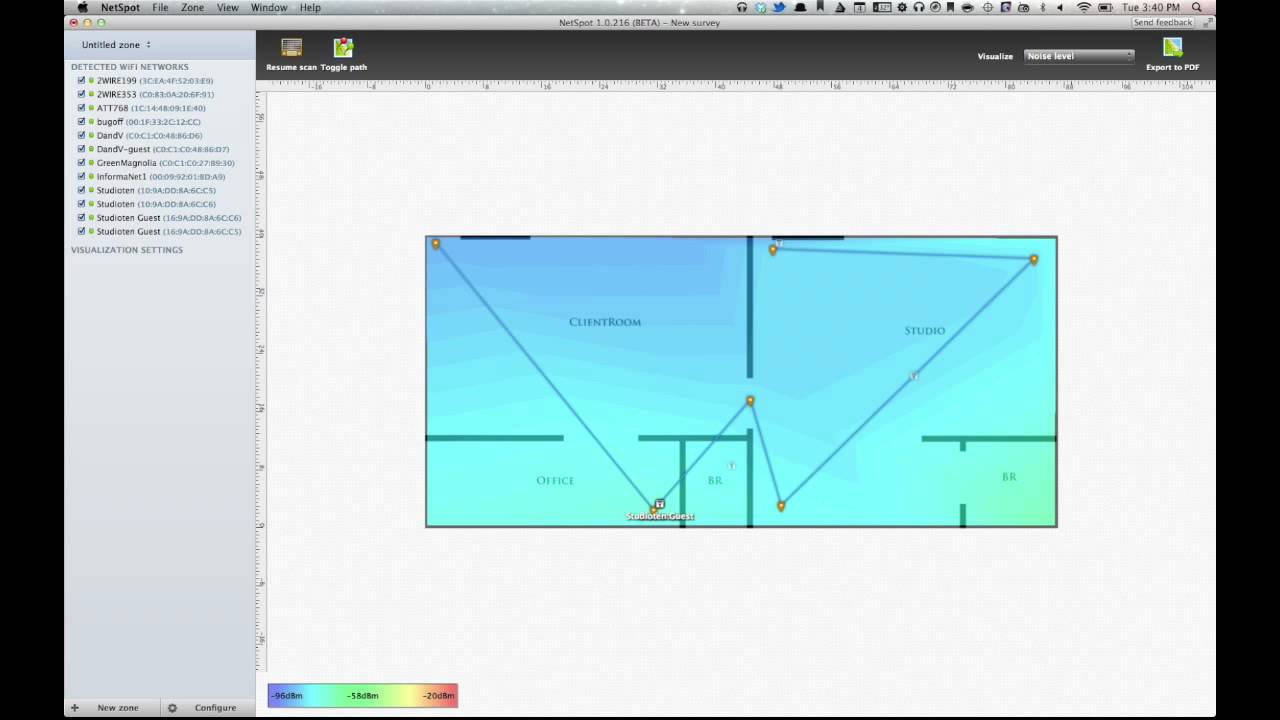The width and height of the screenshot is (1280, 720).
Task: Click the Resume scan label text
Action: [291, 67]
